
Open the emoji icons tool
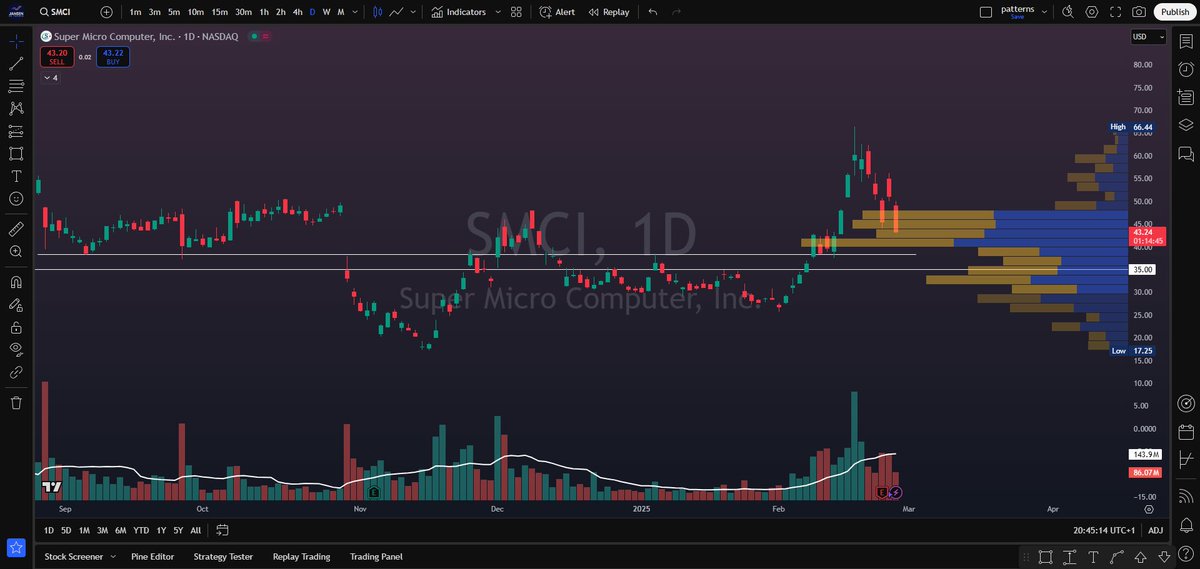coord(16,198)
